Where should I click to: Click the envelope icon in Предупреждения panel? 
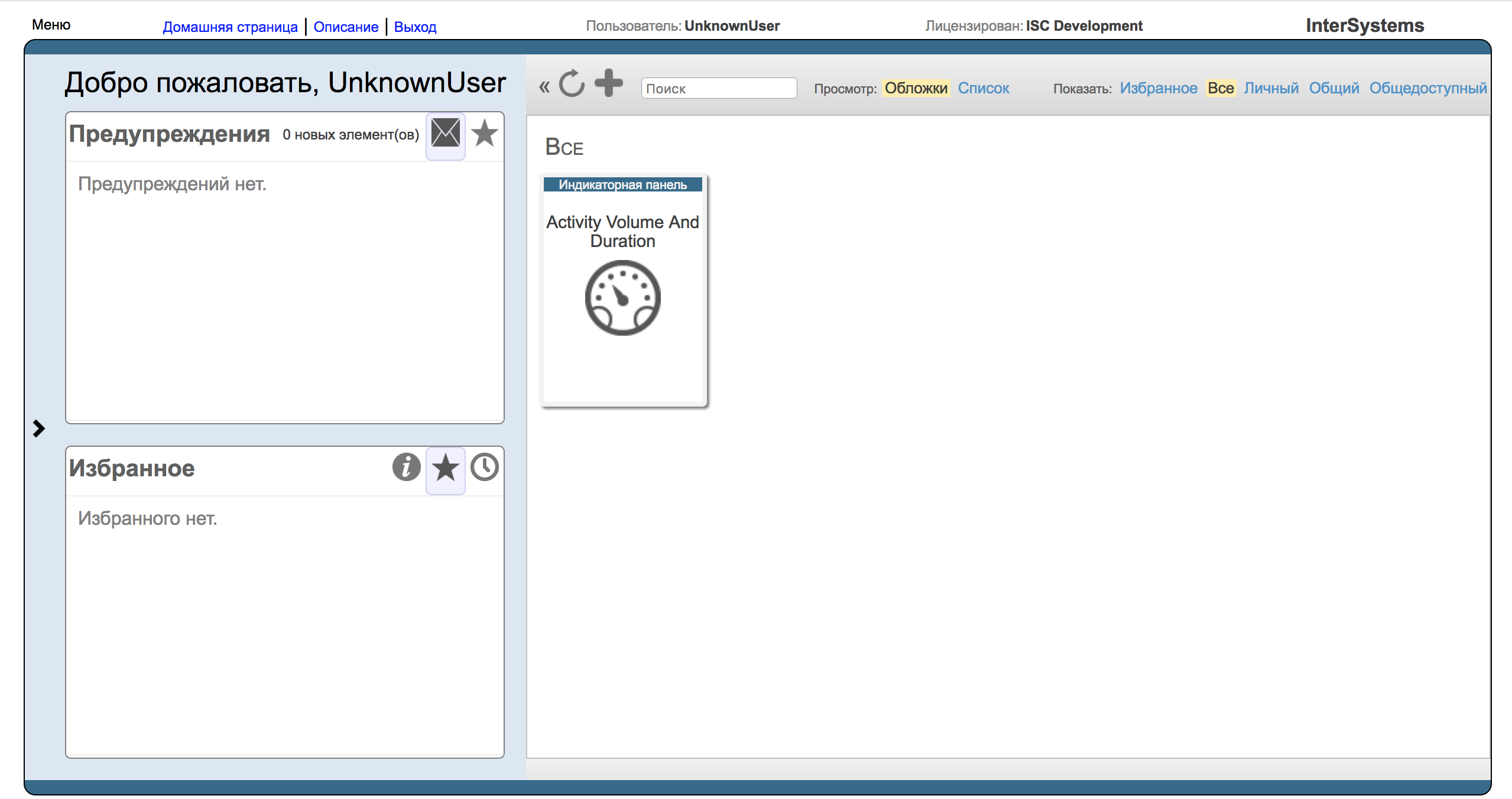pyautogui.click(x=445, y=133)
